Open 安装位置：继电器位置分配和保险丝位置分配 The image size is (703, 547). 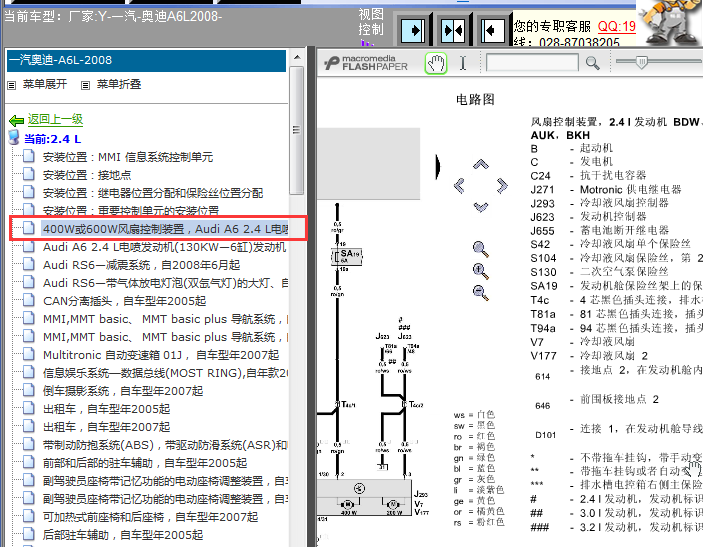153,193
